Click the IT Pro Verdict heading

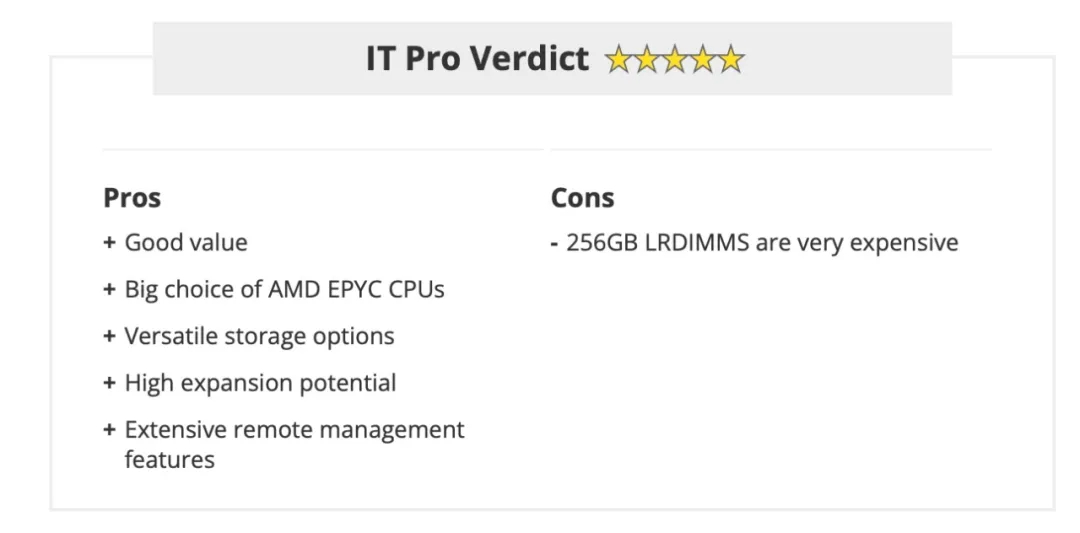tap(477, 59)
